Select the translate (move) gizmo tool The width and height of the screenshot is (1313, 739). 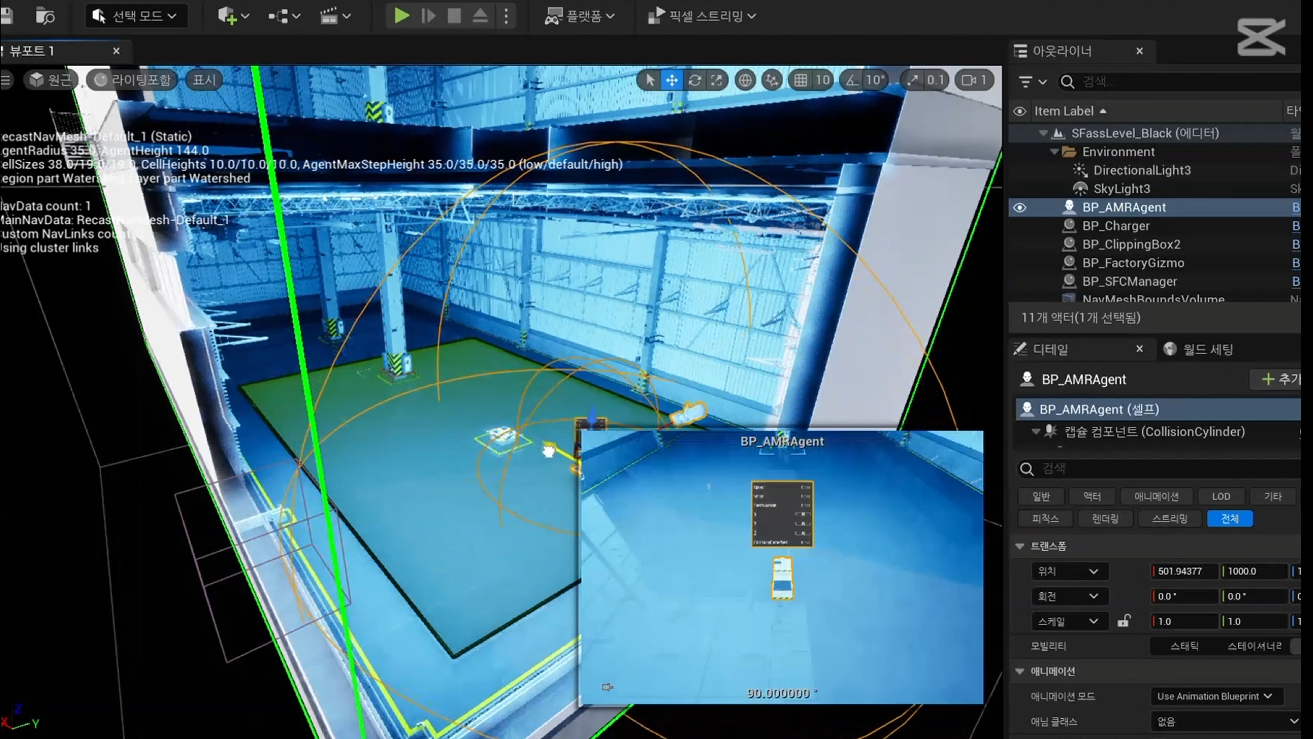tap(672, 80)
